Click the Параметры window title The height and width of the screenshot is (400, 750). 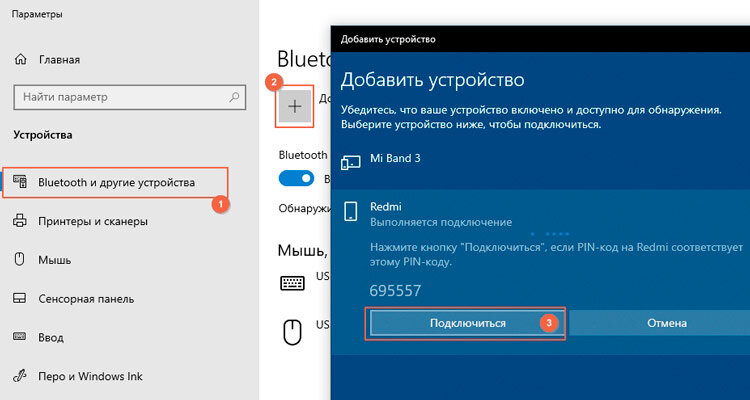(x=37, y=15)
